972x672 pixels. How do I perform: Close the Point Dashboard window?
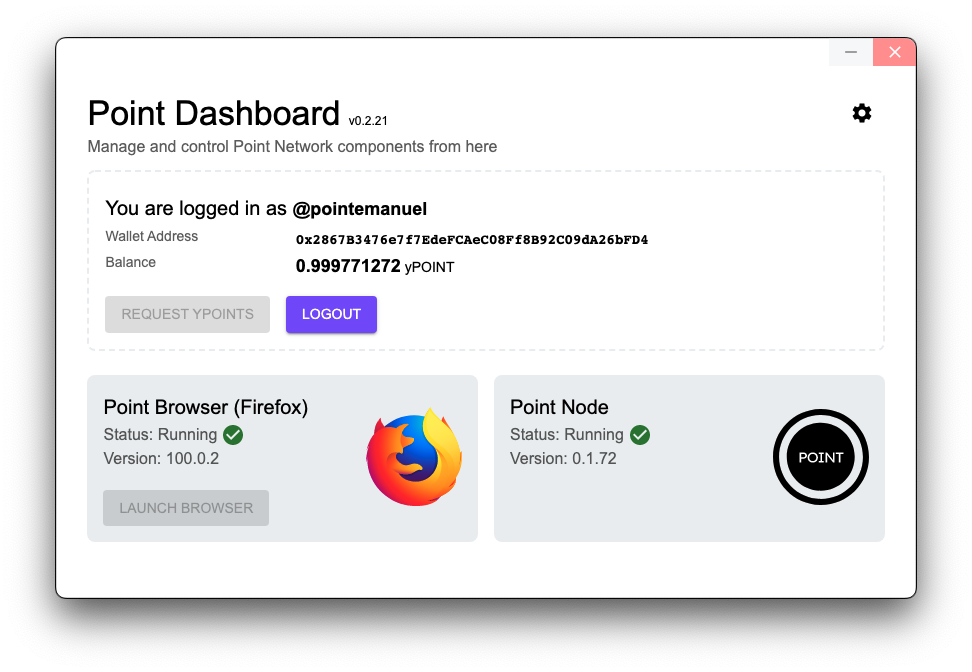(895, 52)
